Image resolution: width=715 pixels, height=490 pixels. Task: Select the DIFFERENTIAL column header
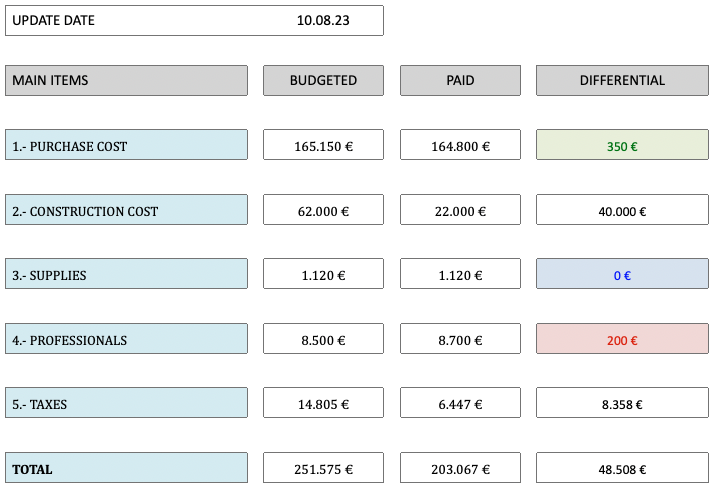(622, 81)
